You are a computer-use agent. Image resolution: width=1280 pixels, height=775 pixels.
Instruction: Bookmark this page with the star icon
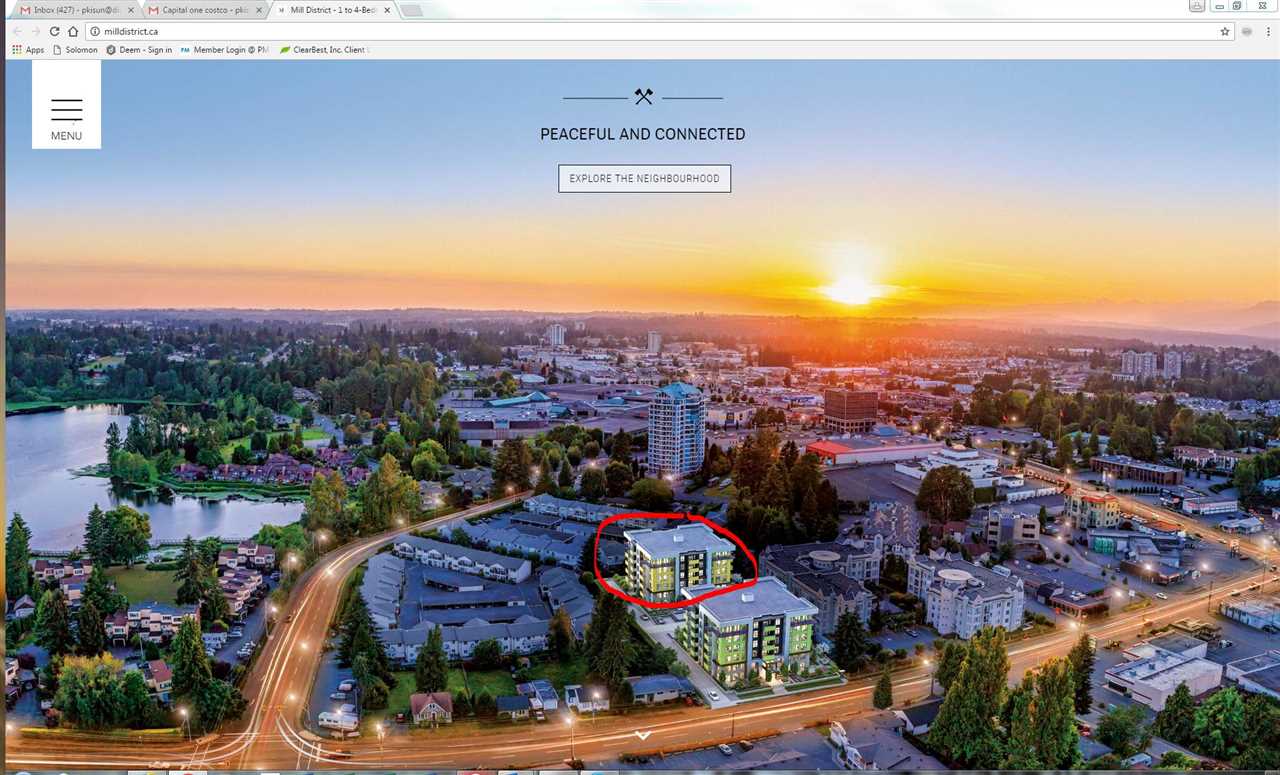(1225, 31)
